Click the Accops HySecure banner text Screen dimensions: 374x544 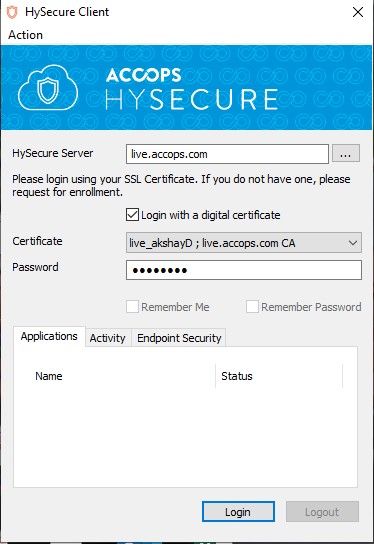pos(192,88)
